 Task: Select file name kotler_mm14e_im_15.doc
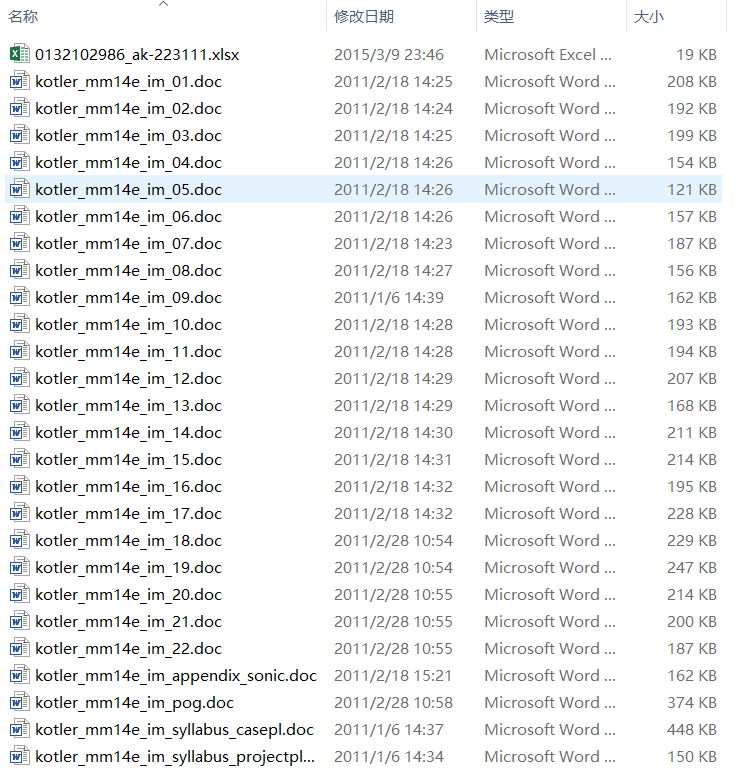pos(128,459)
